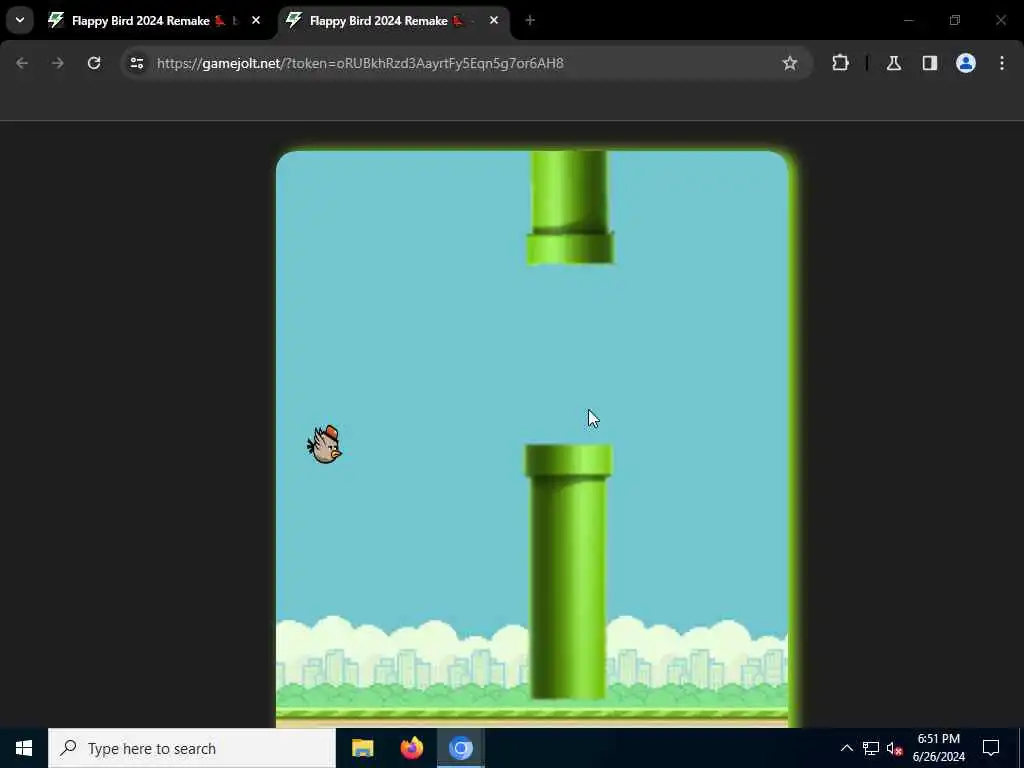View site information for gamejolt.net

[136, 63]
